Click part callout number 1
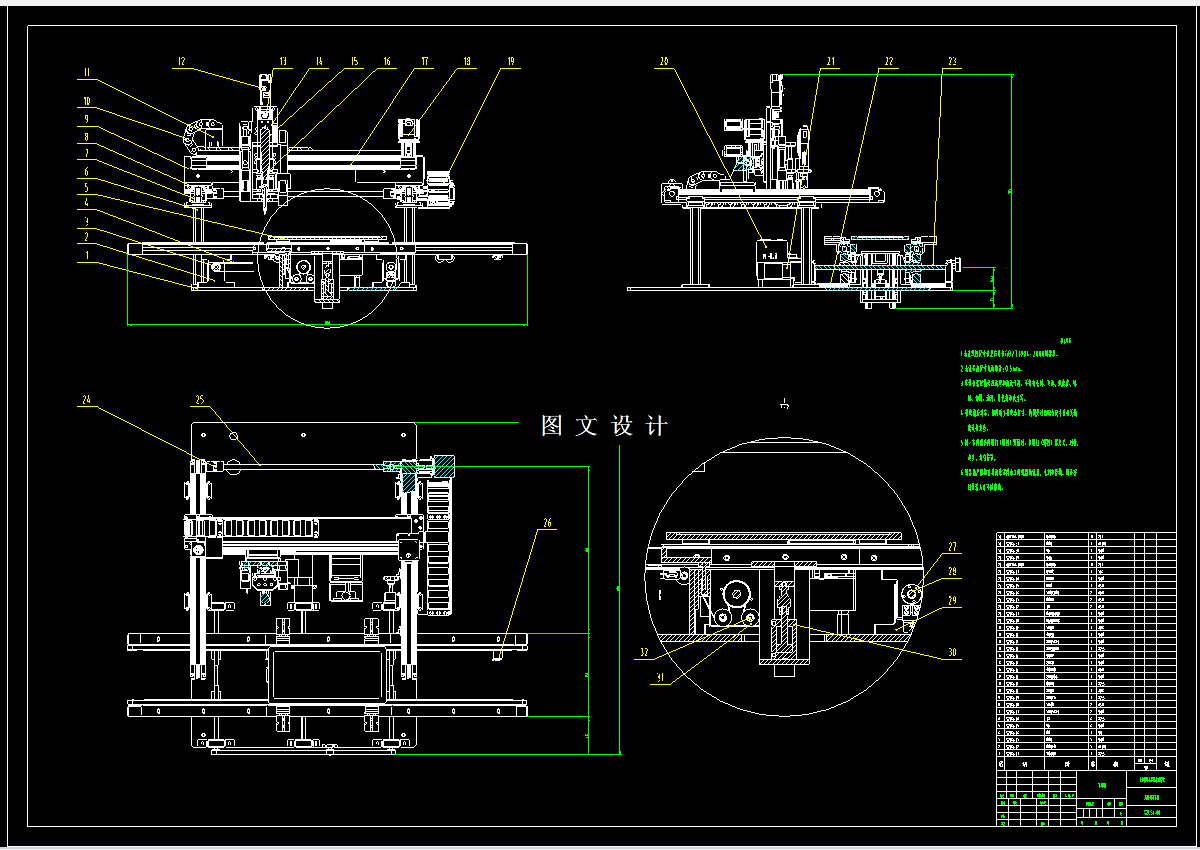 coord(86,254)
